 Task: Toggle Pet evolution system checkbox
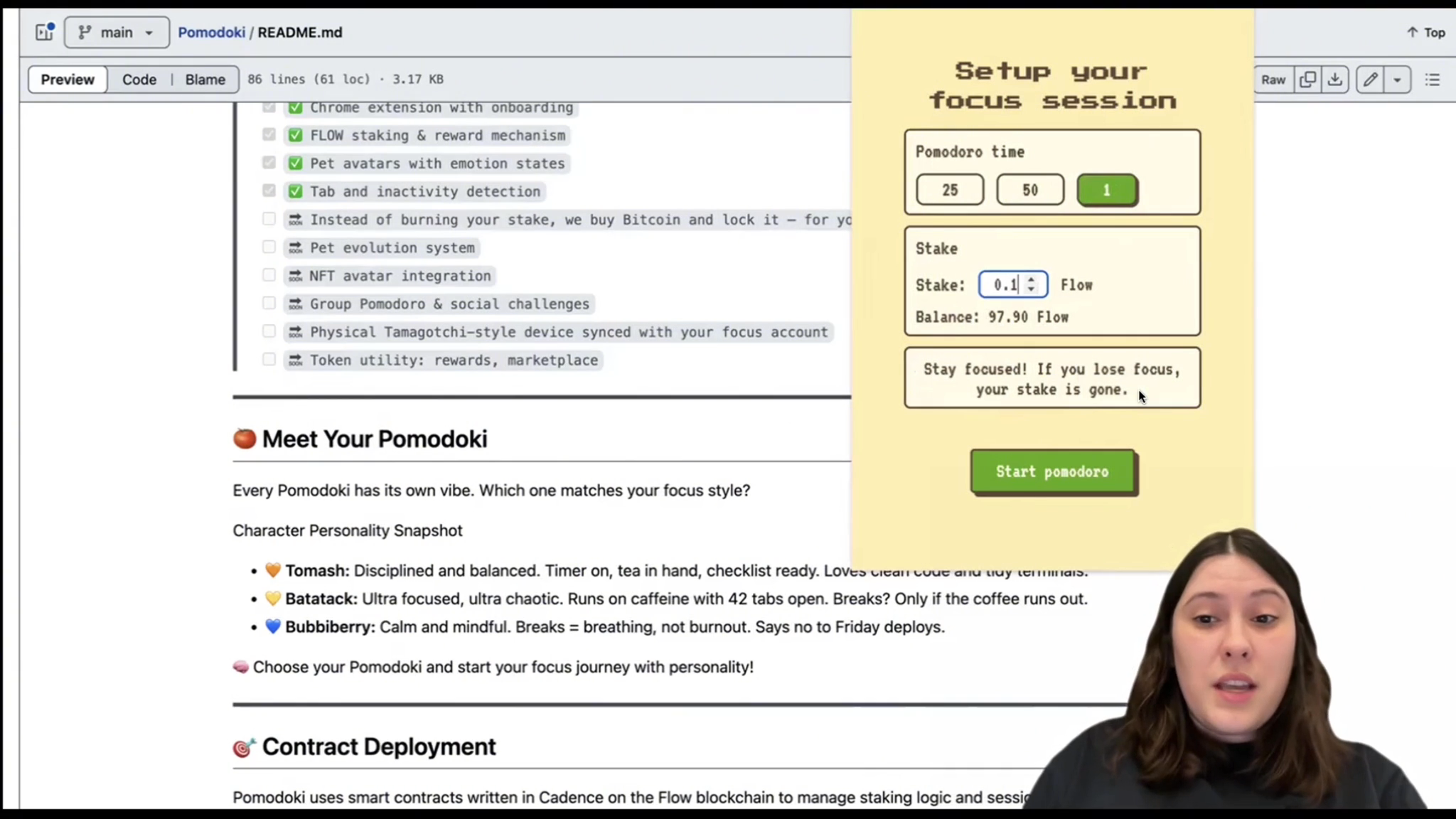coord(269,247)
